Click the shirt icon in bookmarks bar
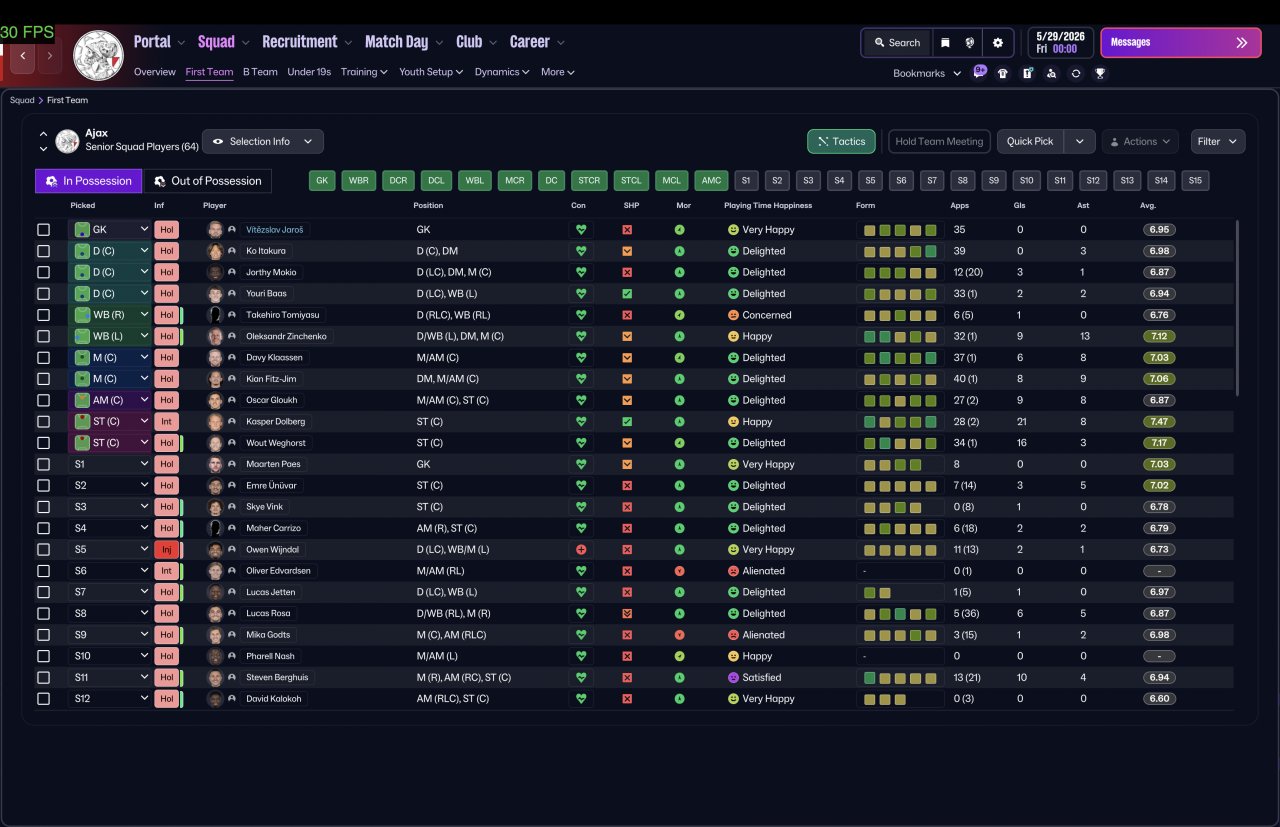 point(1003,73)
